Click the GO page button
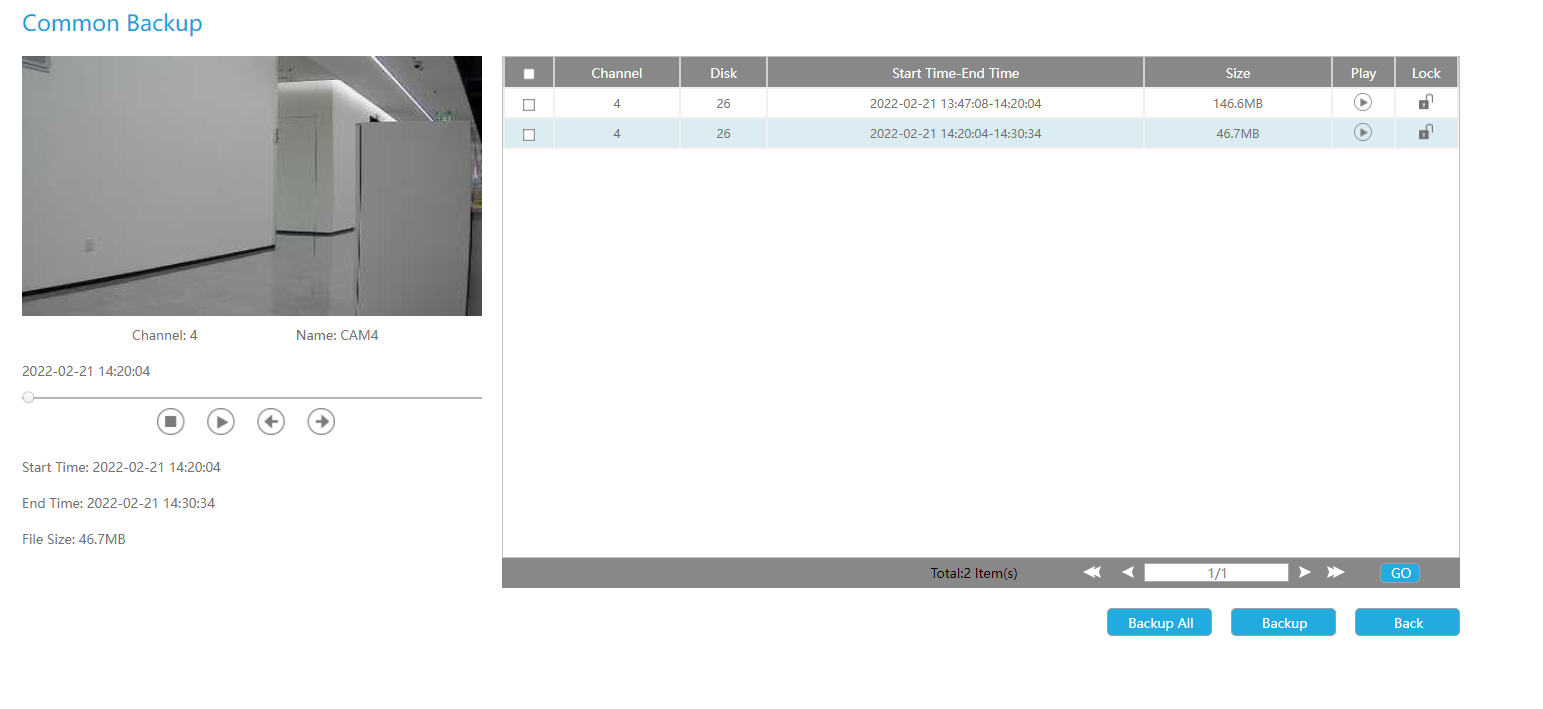Viewport: 1543px width, 709px height. [1400, 573]
